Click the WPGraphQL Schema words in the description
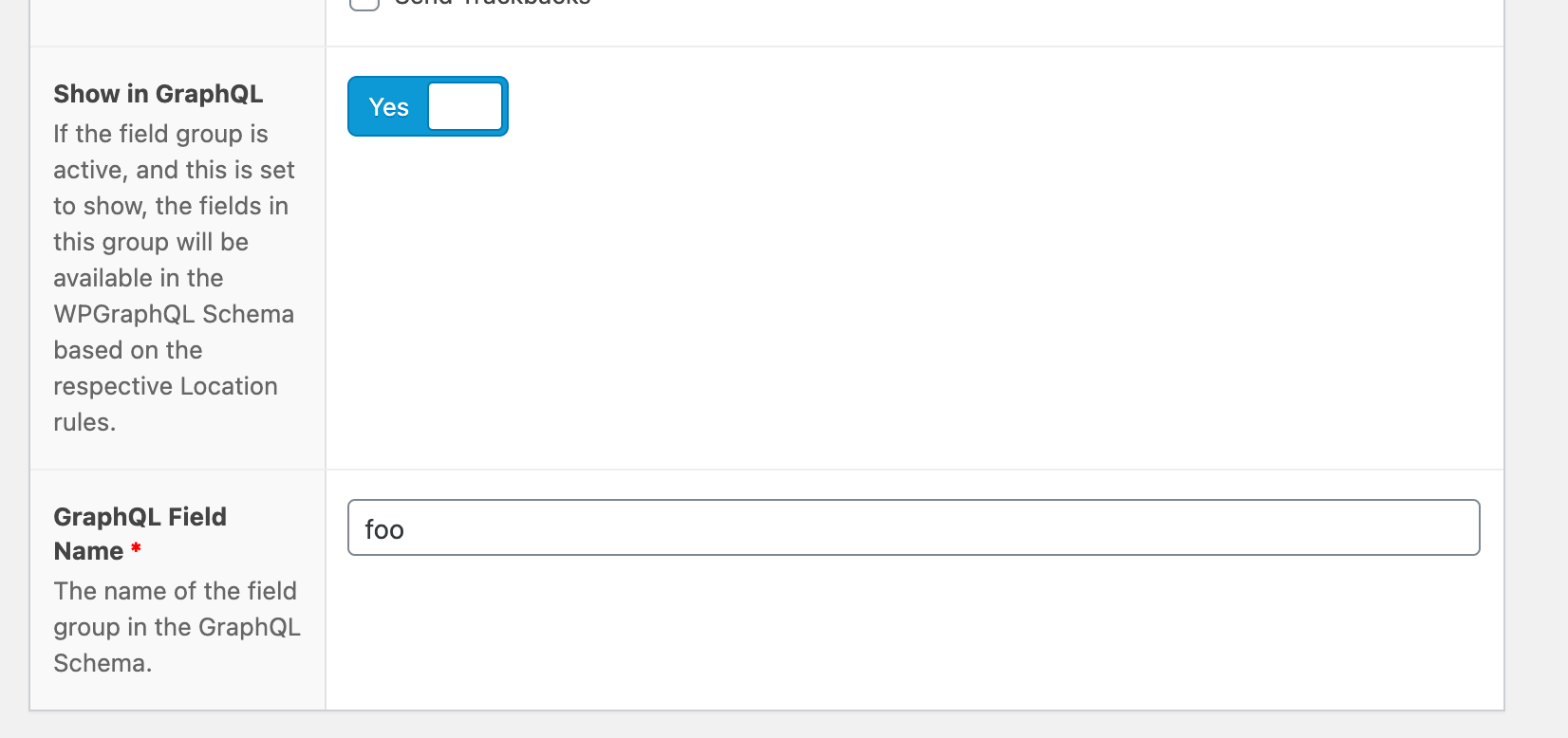Screen dimensions: 1568x738 pos(174,314)
